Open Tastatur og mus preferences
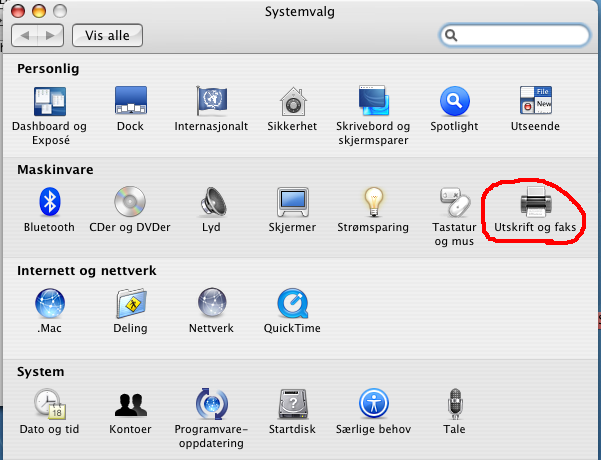The width and height of the screenshot is (601, 460). [454, 203]
